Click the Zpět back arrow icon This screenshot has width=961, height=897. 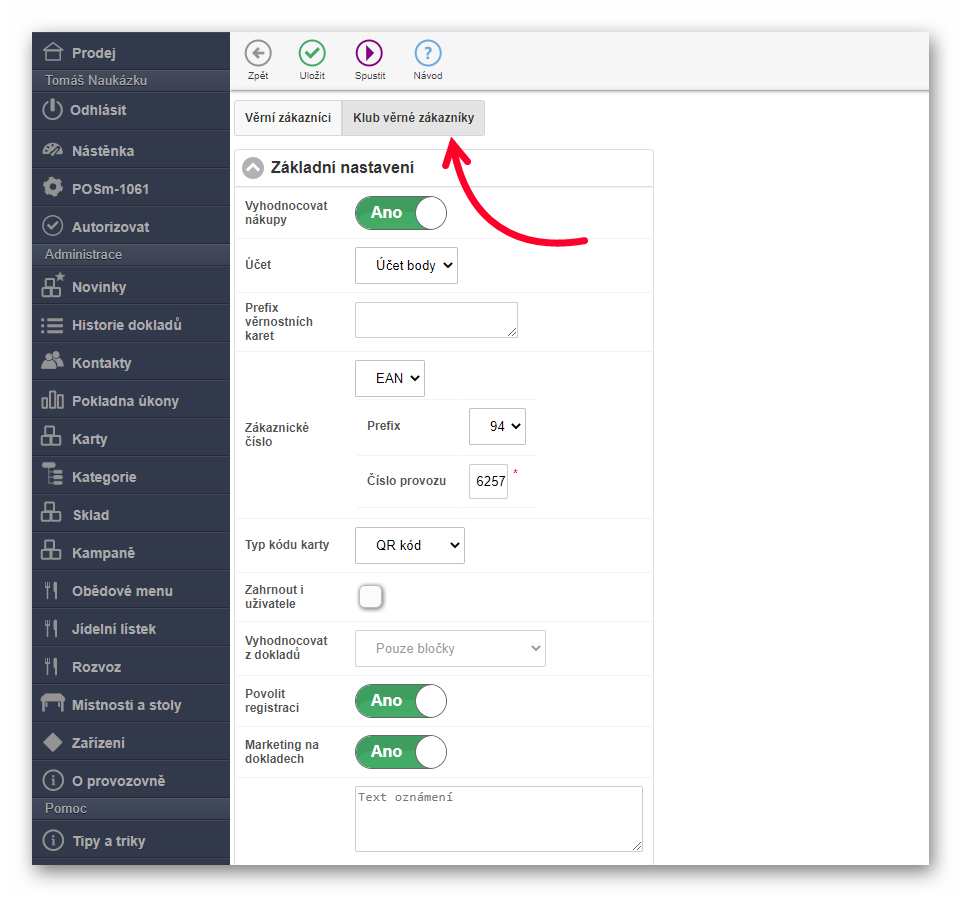(x=257, y=53)
